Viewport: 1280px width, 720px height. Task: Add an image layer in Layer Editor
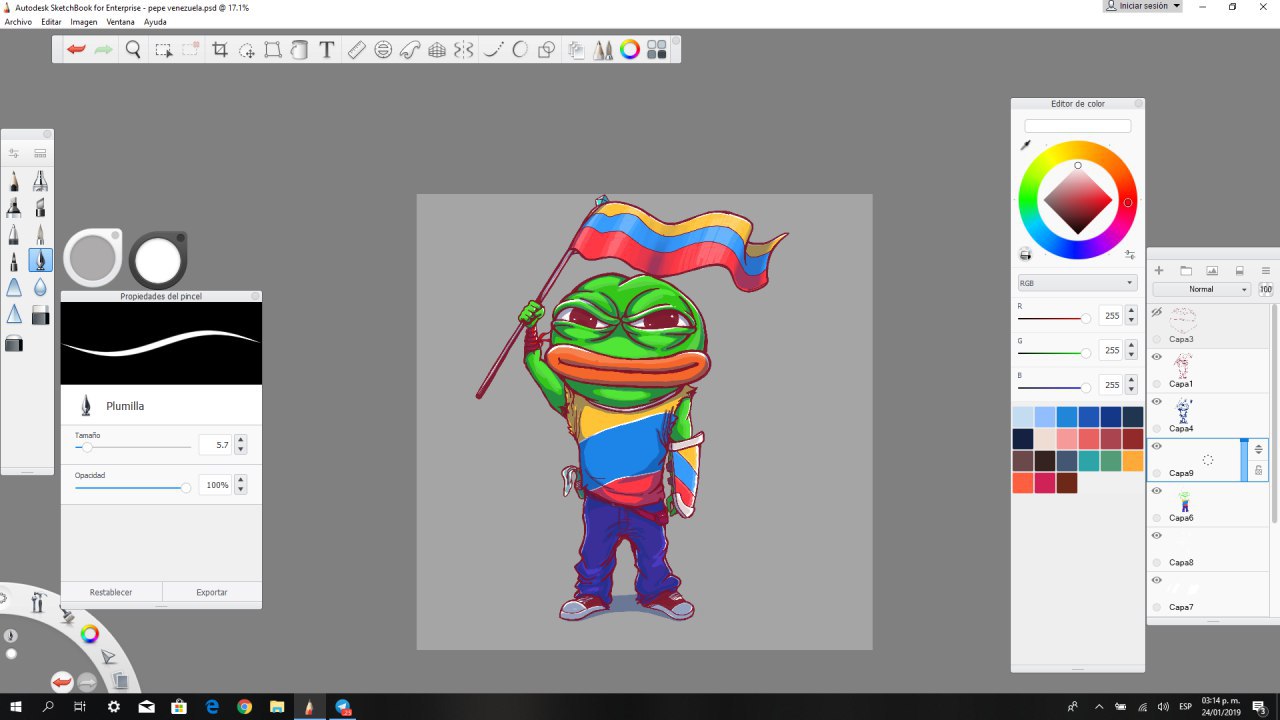click(1212, 271)
